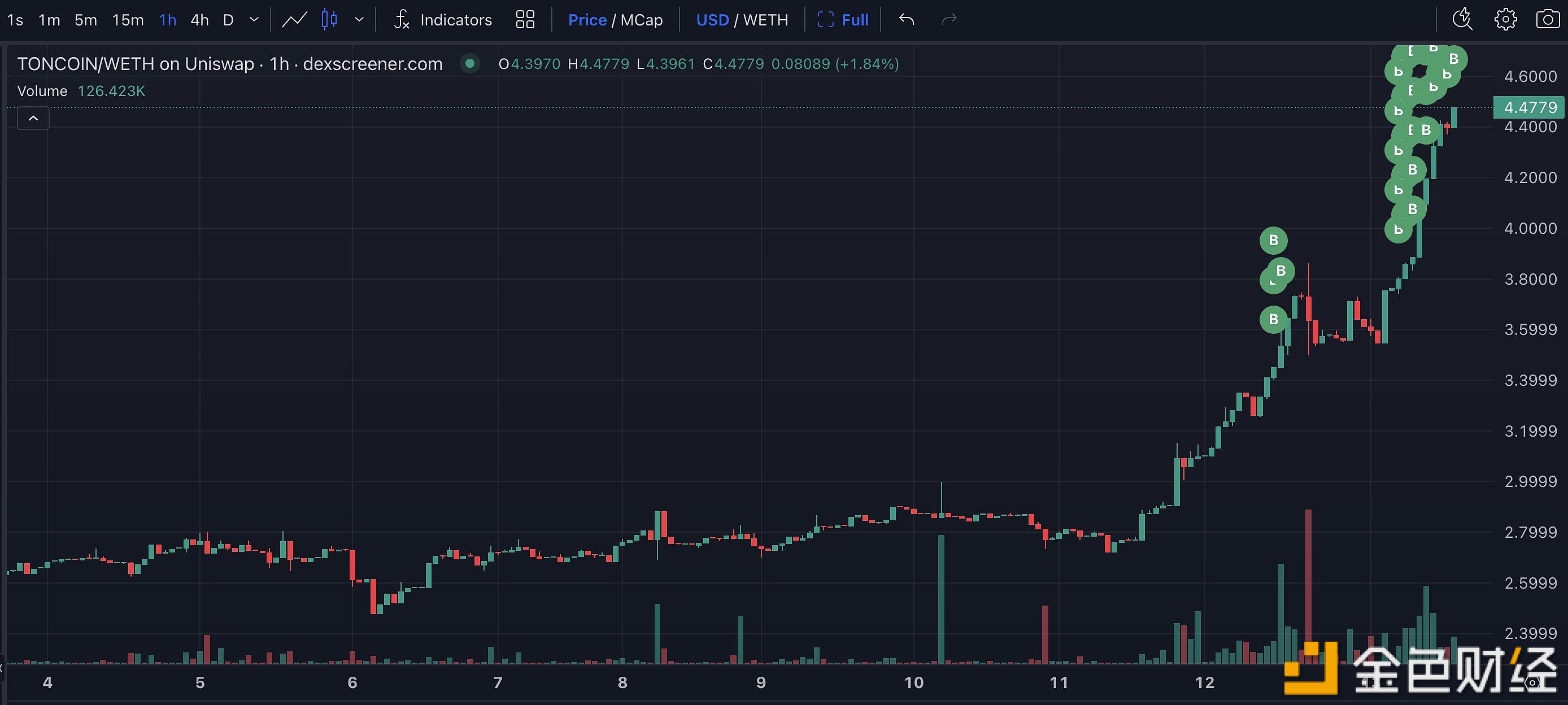Click the lone buy marker just below the 4.0000 level

coord(1273,241)
